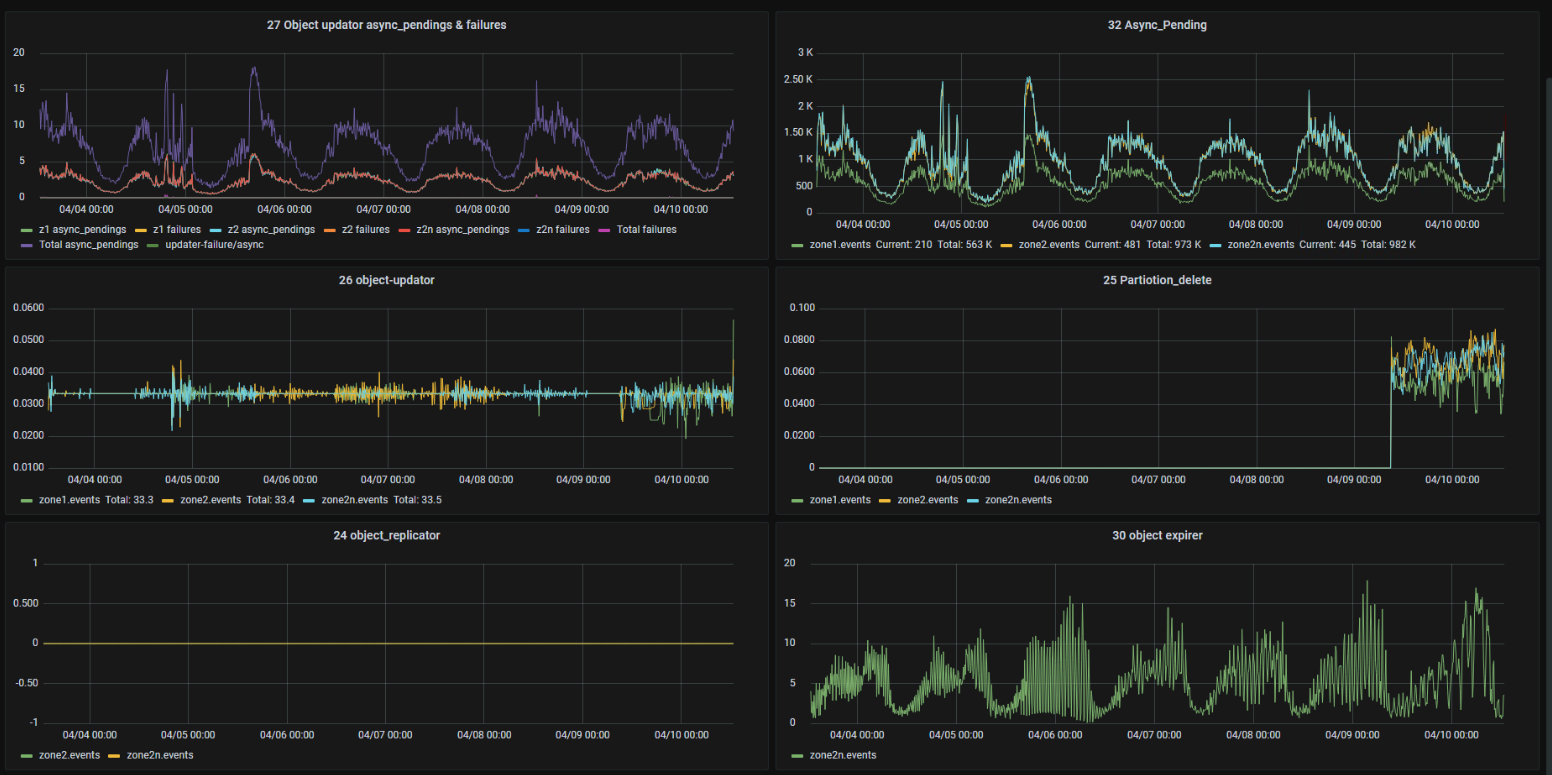The image size is (1552, 775).
Task: Click the purple color marker for 'Total async_pendings'
Action: pyautogui.click(x=27, y=245)
